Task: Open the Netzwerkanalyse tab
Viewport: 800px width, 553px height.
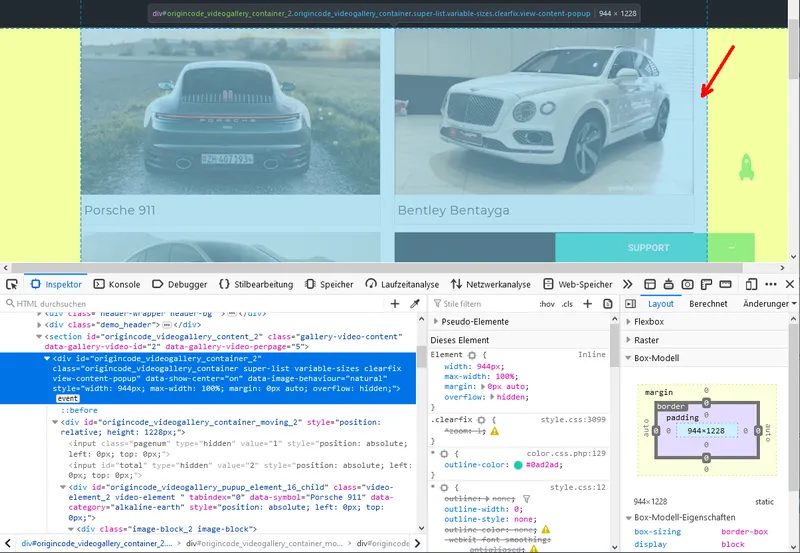Action: click(x=490, y=284)
